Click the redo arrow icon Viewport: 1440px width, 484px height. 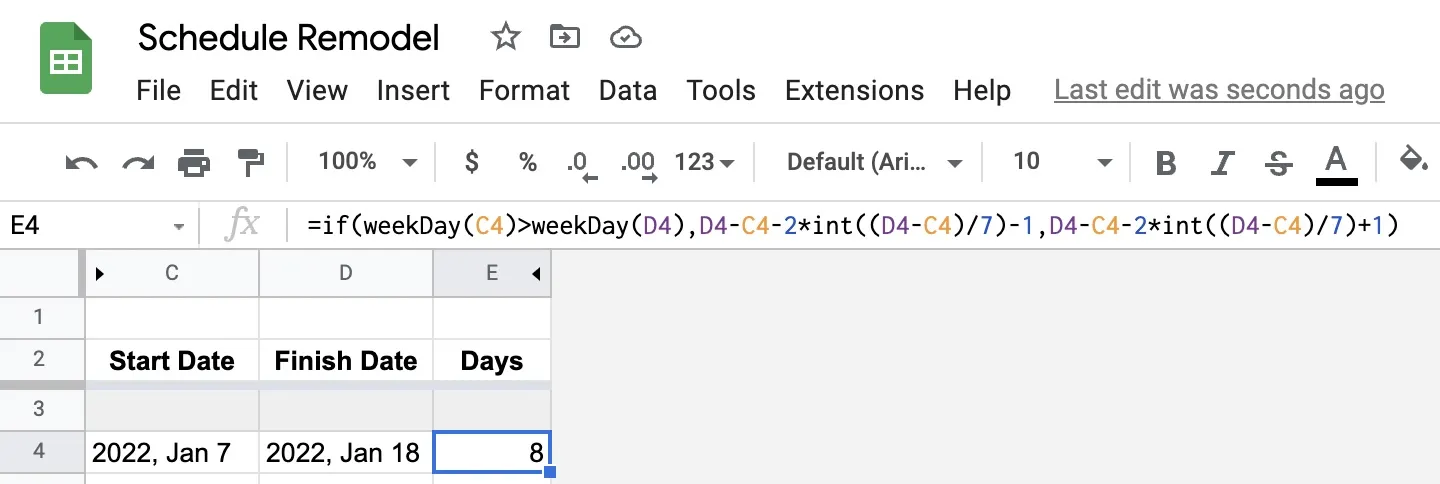(x=138, y=162)
